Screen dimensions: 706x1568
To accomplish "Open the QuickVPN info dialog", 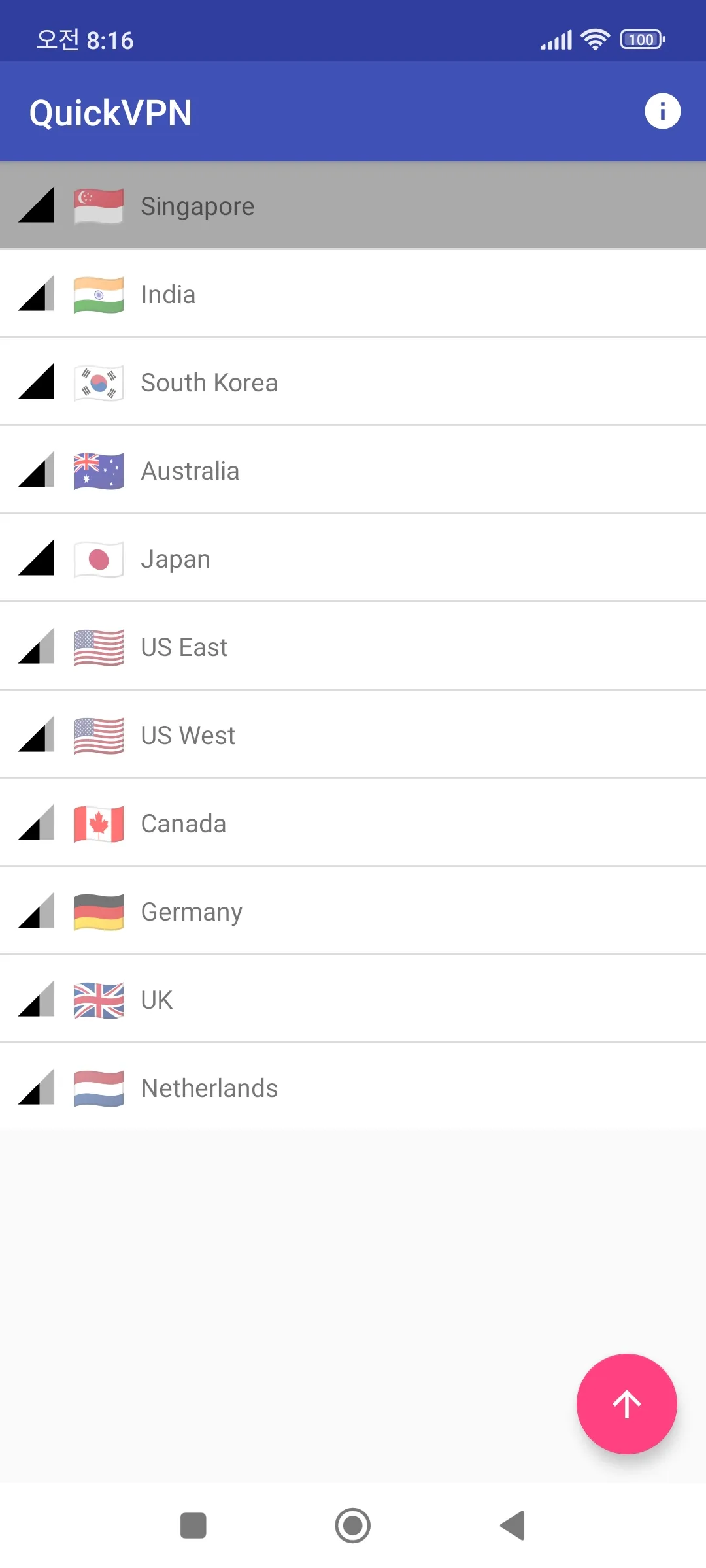I will pyautogui.click(x=662, y=111).
